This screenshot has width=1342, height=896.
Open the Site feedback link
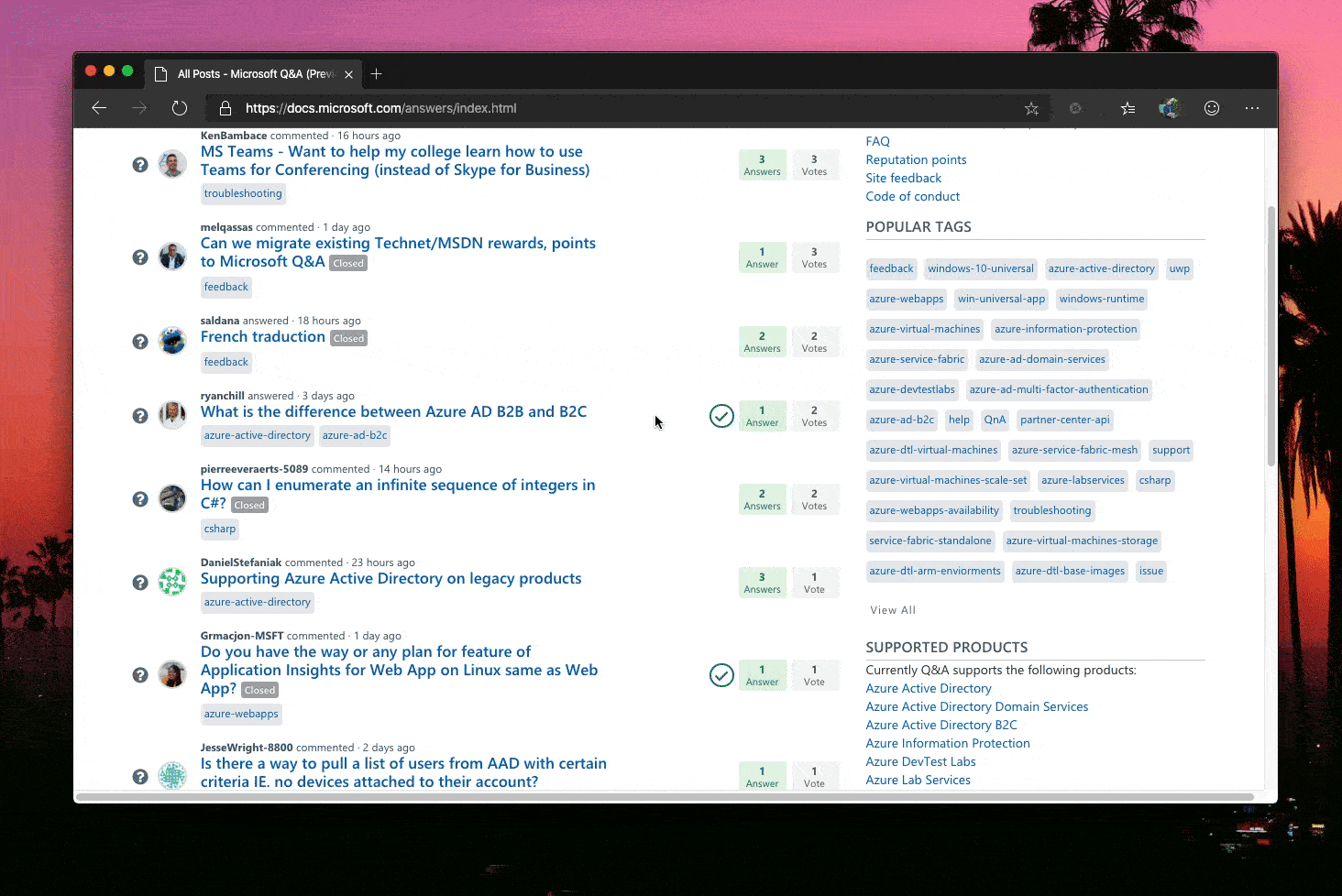click(904, 178)
